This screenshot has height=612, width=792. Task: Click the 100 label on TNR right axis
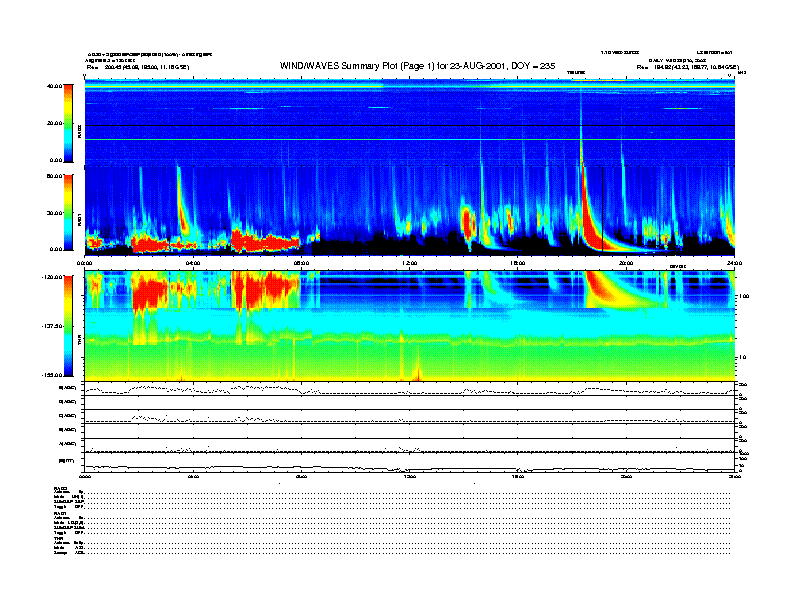pos(744,296)
